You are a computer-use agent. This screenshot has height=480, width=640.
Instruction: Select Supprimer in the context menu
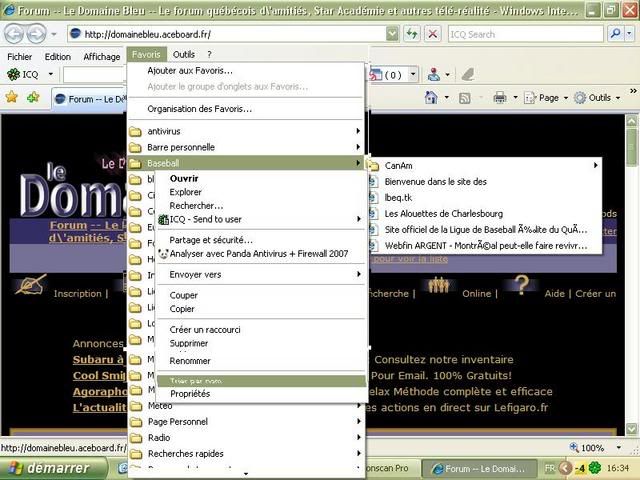point(261,343)
